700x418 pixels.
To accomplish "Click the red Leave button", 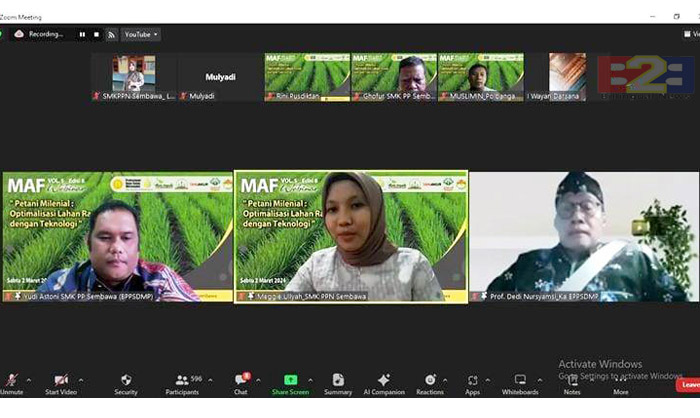I will pyautogui.click(x=688, y=385).
